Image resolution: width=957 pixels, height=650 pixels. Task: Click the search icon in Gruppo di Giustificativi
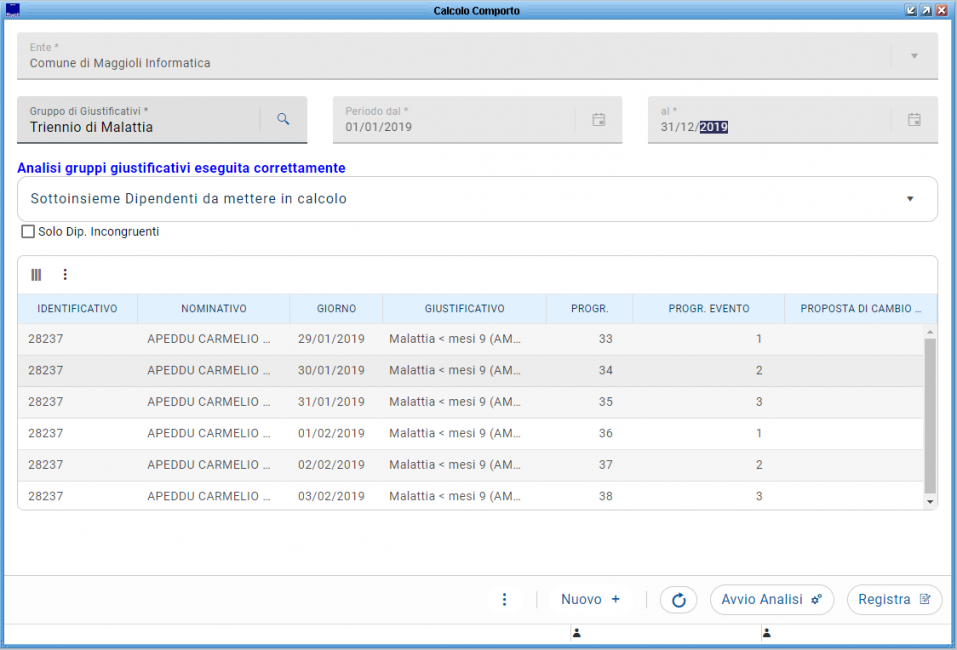pos(283,120)
